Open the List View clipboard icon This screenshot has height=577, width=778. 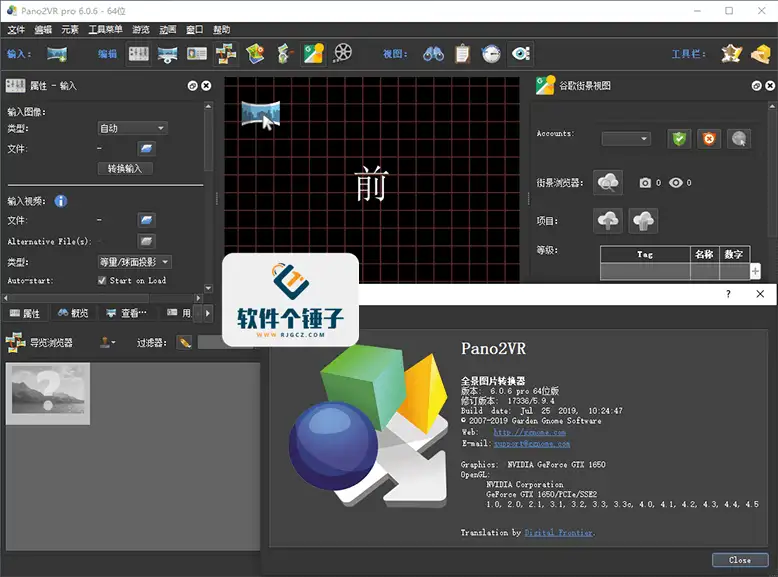(462, 54)
